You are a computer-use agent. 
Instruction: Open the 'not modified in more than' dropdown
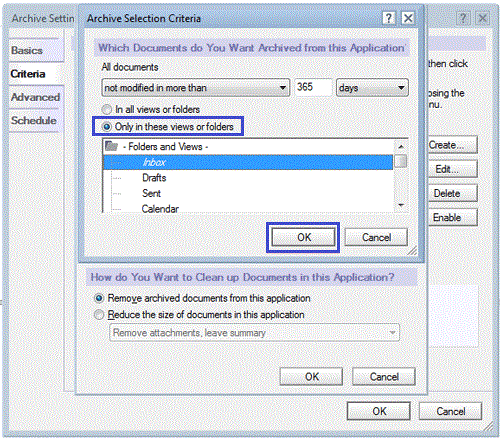tap(196, 88)
